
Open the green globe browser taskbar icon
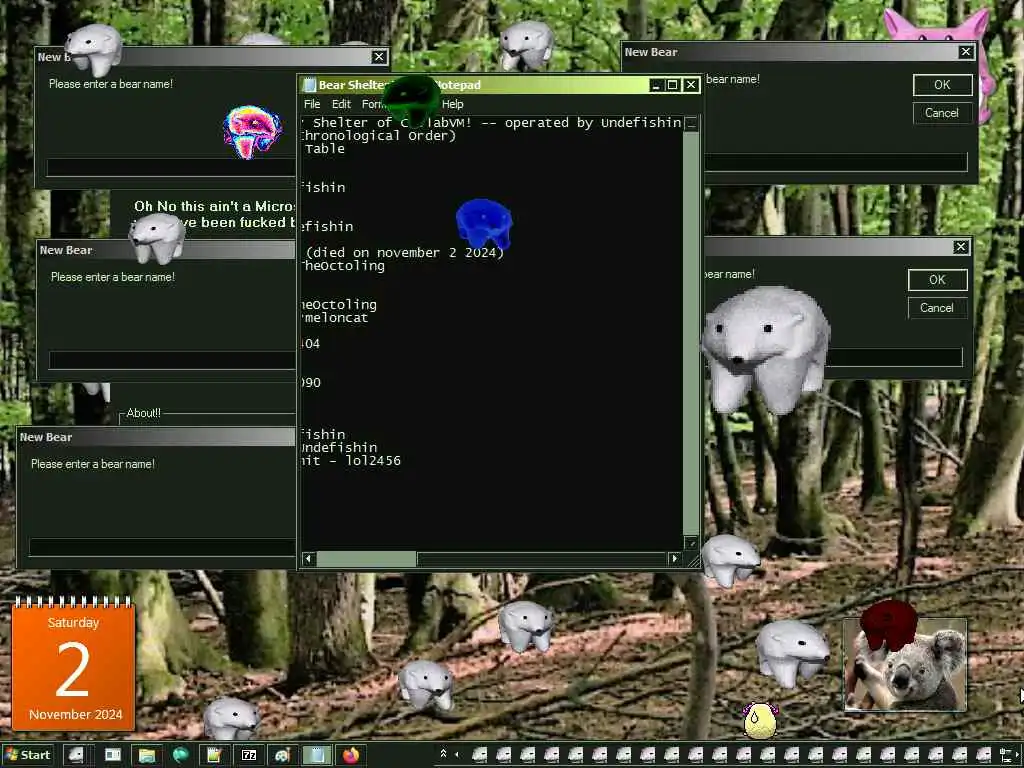coord(180,755)
